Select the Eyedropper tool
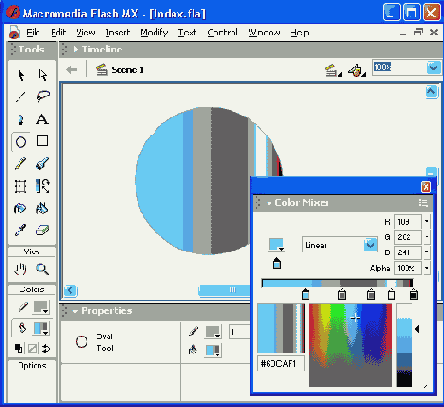 [x=21, y=230]
